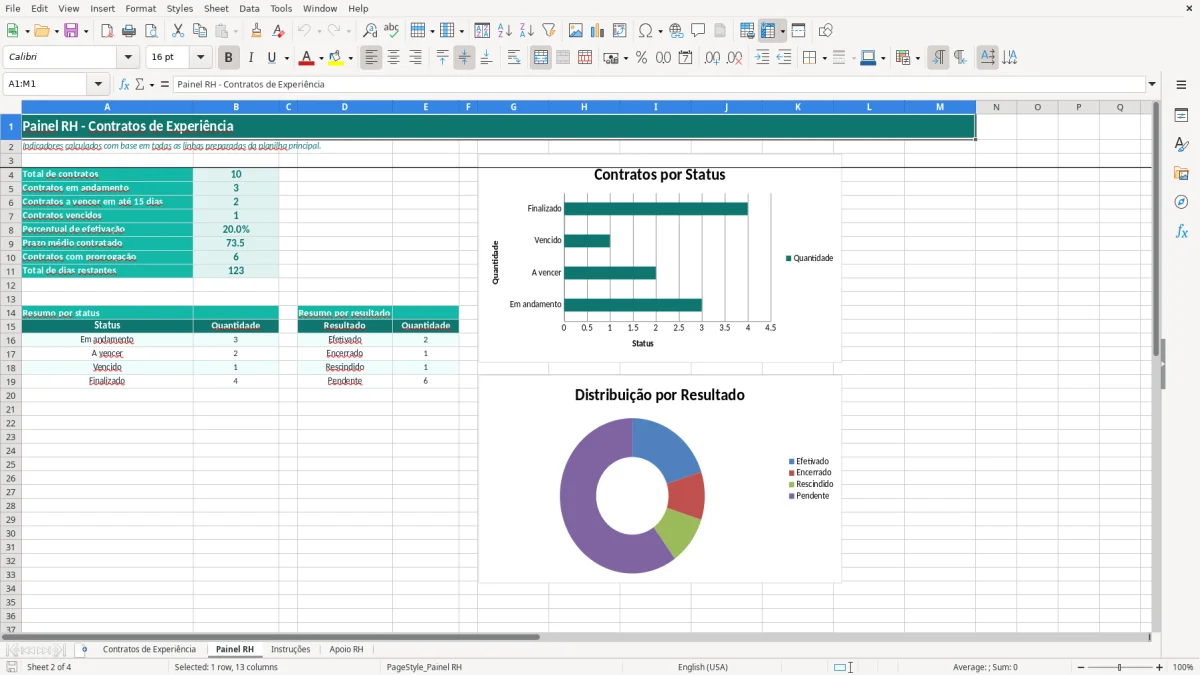The image size is (1200, 675).
Task: Toggle Italic formatting
Action: pos(251,58)
